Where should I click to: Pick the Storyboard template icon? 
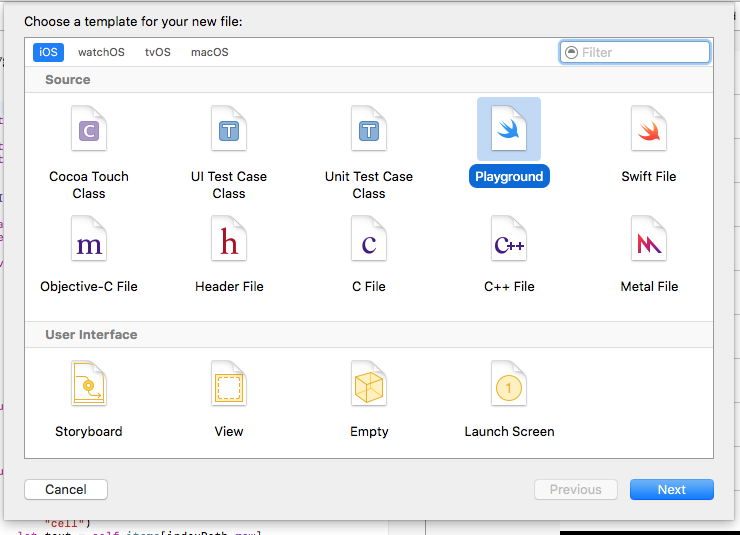[x=89, y=385]
